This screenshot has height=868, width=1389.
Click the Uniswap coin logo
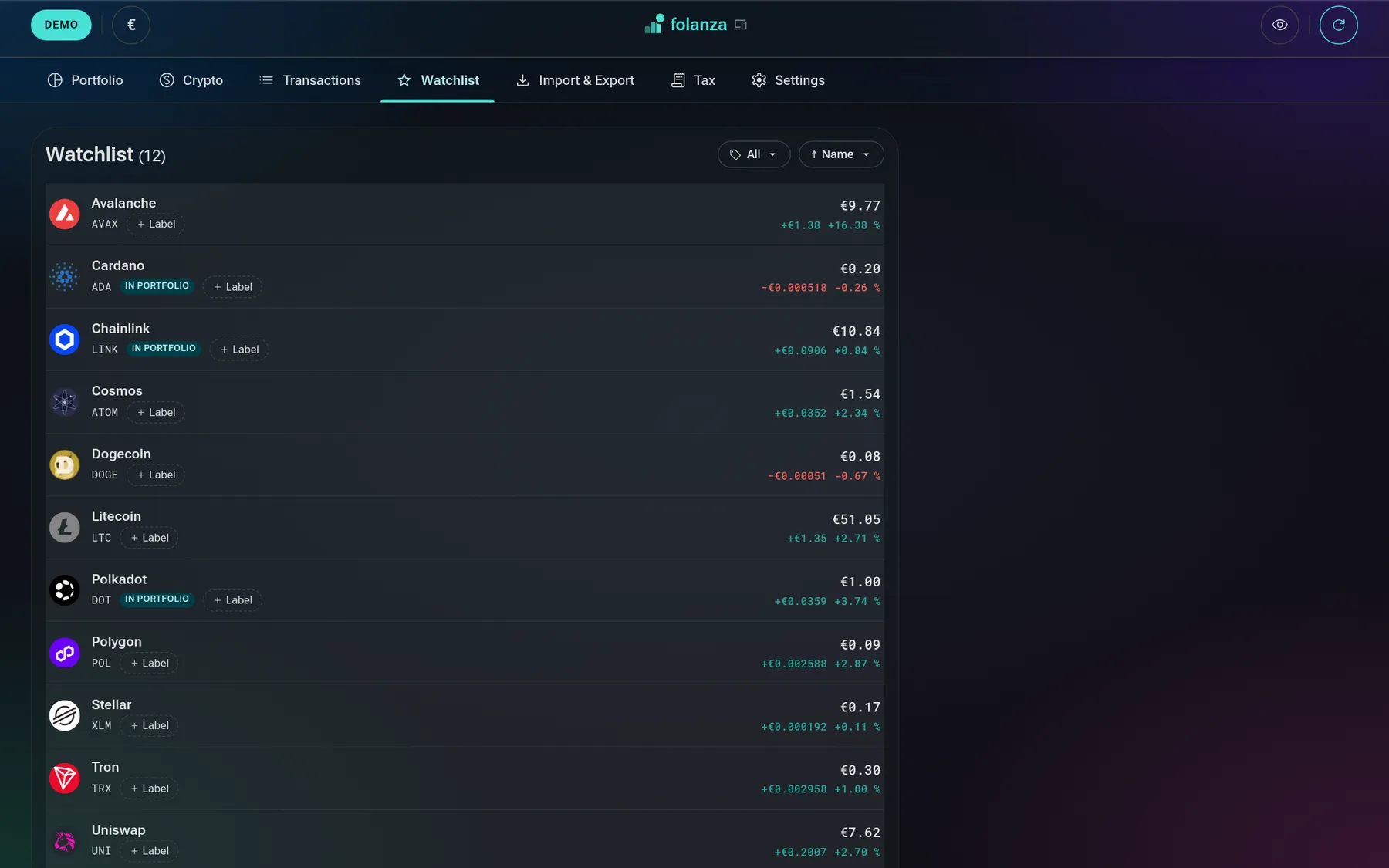[x=65, y=840]
